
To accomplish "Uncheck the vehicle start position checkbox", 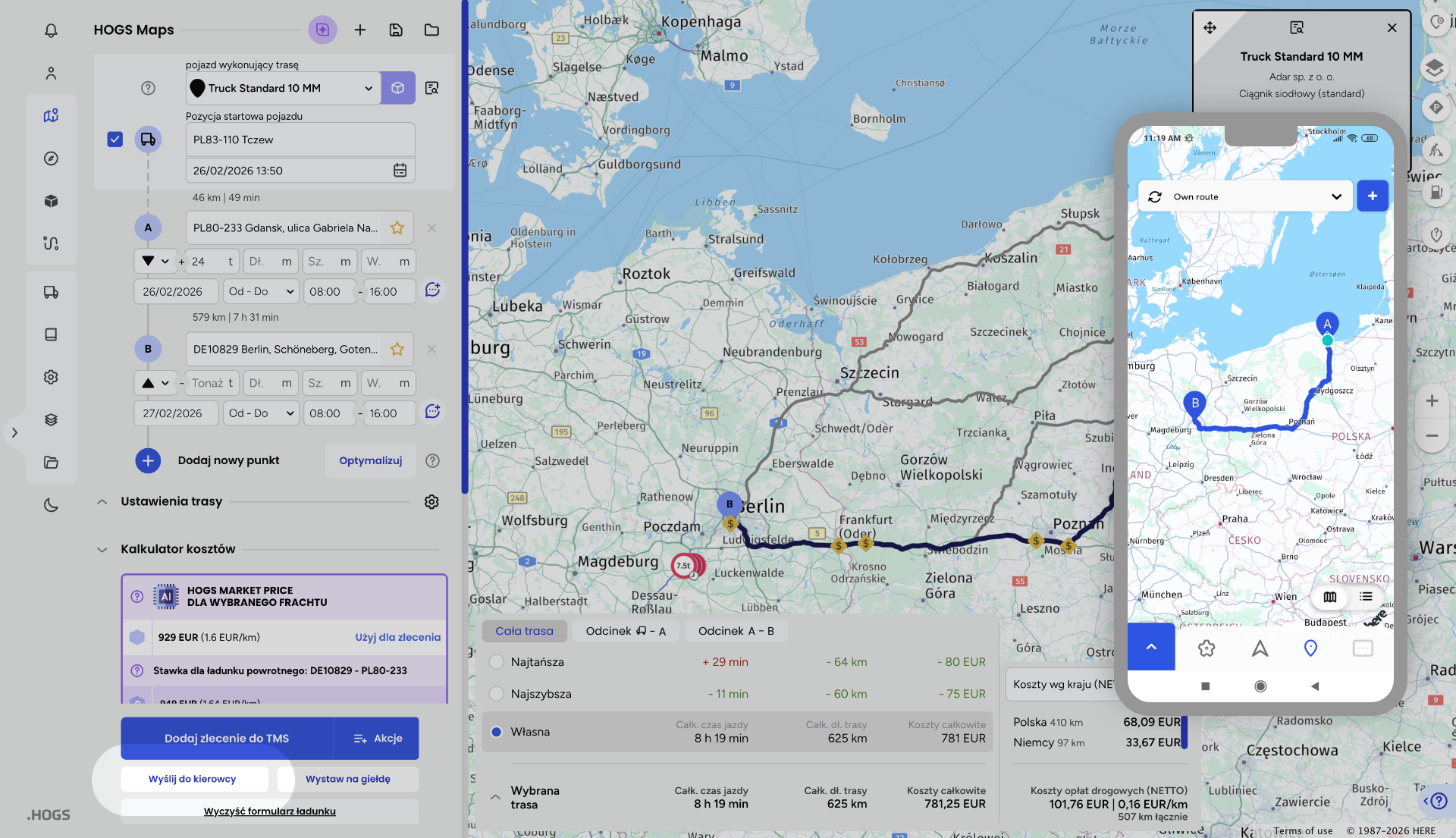I will tap(115, 140).
